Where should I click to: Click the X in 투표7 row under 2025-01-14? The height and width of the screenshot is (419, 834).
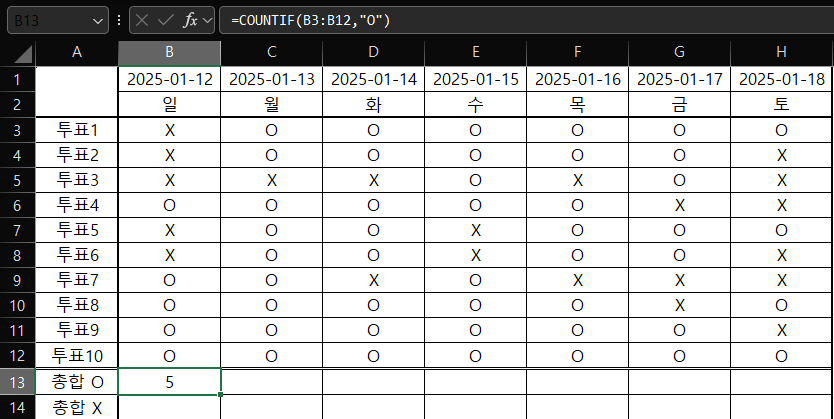373,280
